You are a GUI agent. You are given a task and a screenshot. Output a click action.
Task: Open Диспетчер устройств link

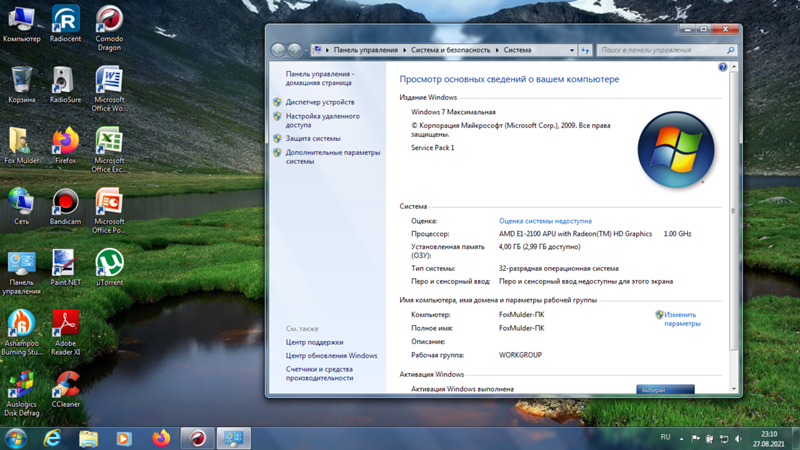pyautogui.click(x=320, y=102)
